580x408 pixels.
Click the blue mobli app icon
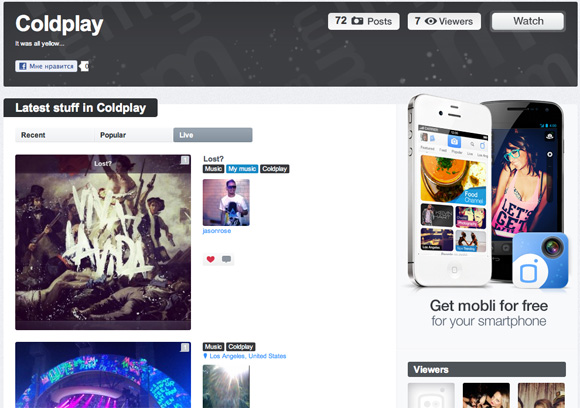(540, 260)
